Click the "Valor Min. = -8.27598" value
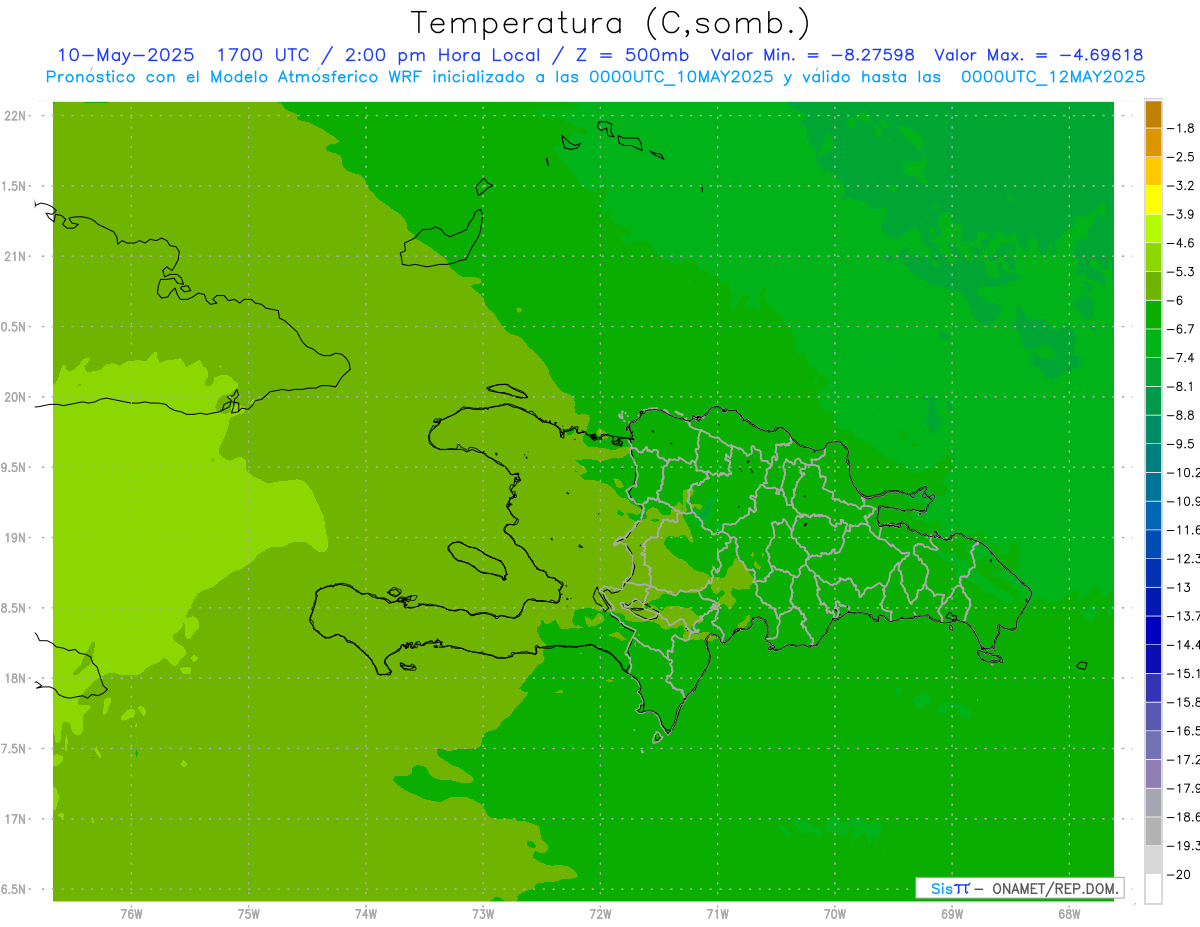This screenshot has width=1200, height=927. tap(812, 55)
